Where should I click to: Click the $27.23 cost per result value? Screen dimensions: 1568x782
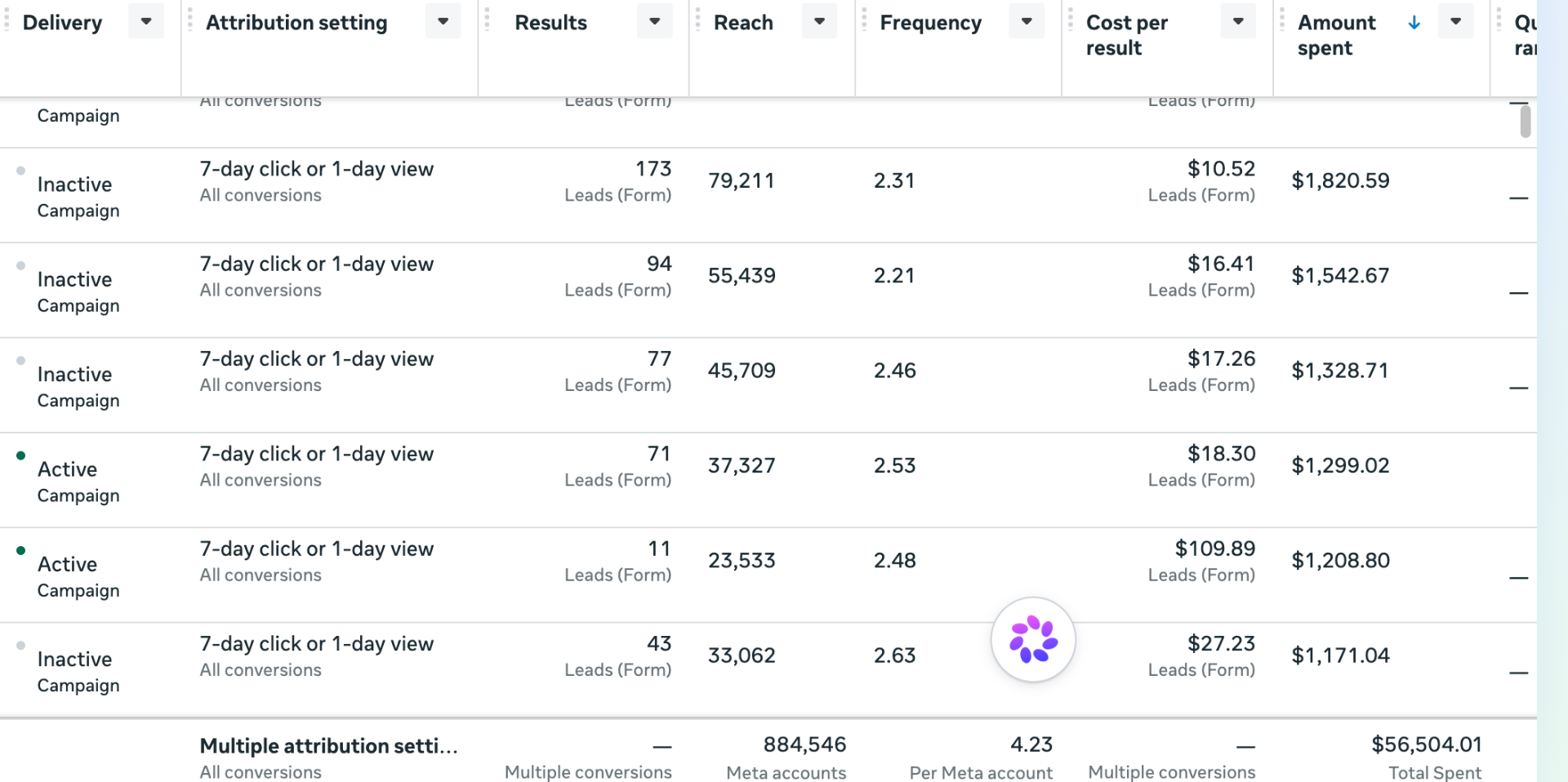pos(1221,643)
